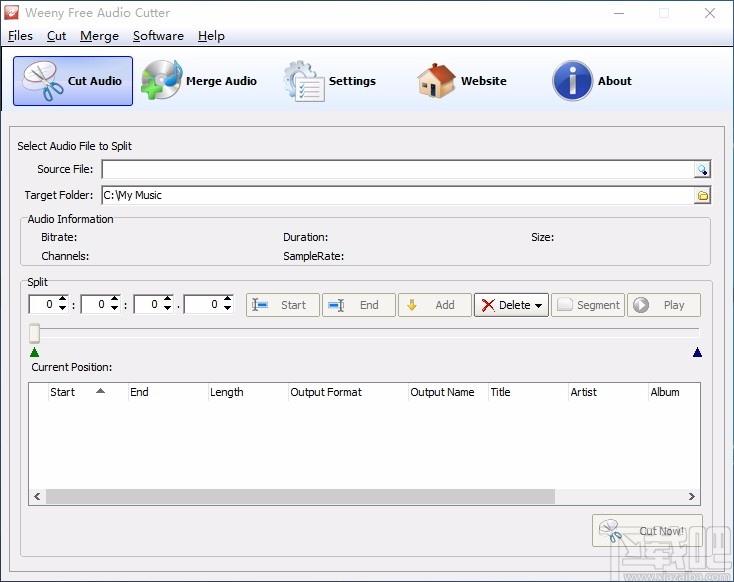Open the Merge menu

click(99, 36)
